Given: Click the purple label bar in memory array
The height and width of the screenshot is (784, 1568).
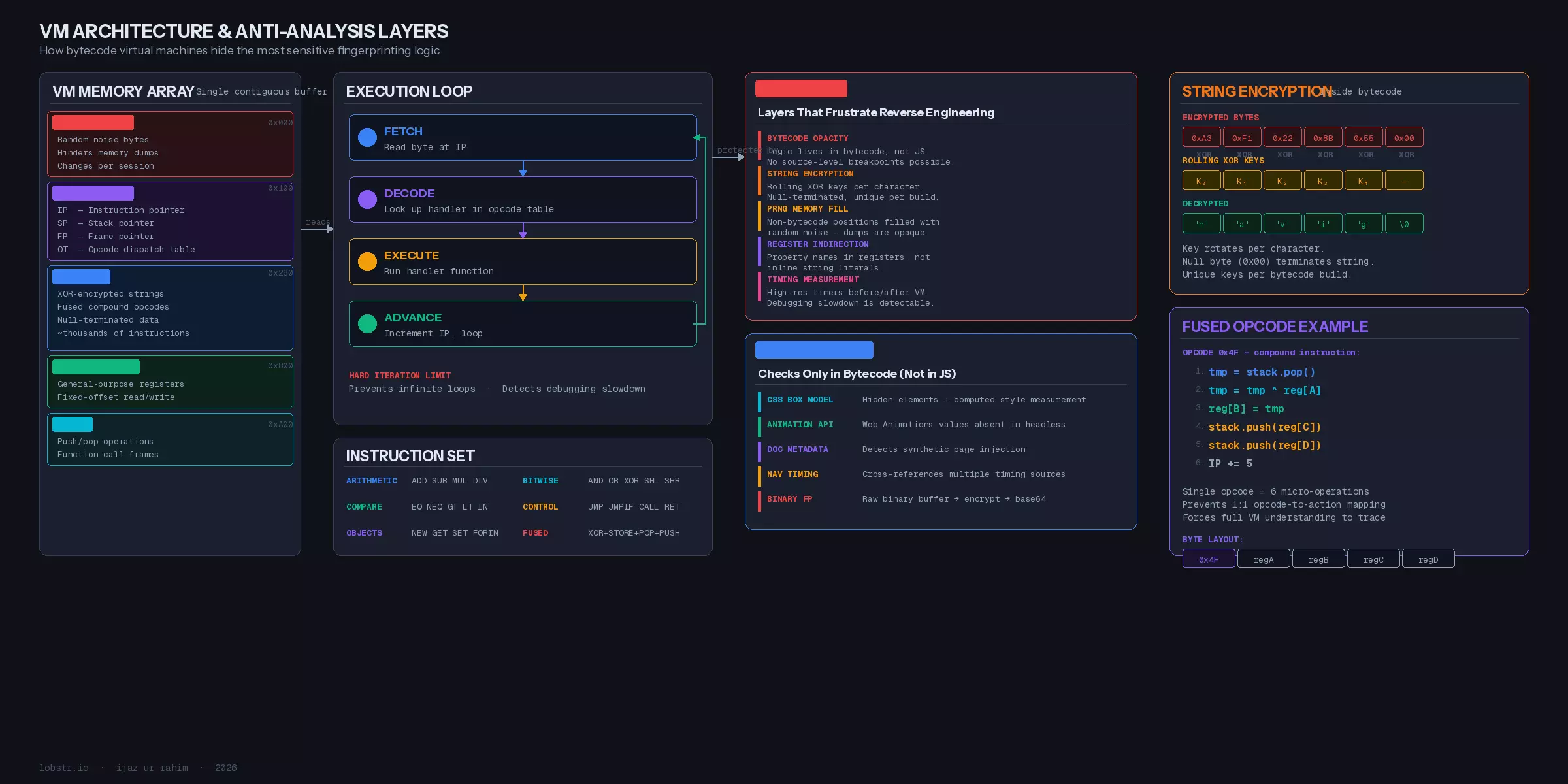Looking at the screenshot, I should tap(93, 193).
